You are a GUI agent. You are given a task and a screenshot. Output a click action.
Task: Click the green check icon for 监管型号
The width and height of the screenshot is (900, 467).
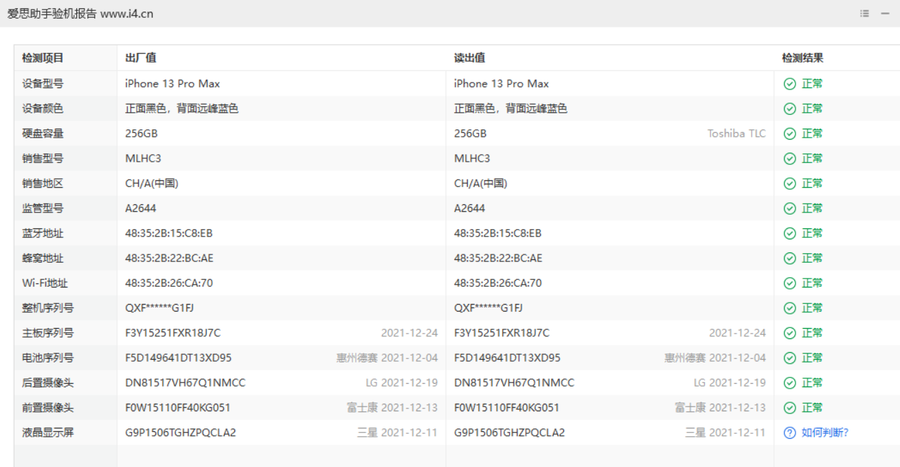[790, 208]
